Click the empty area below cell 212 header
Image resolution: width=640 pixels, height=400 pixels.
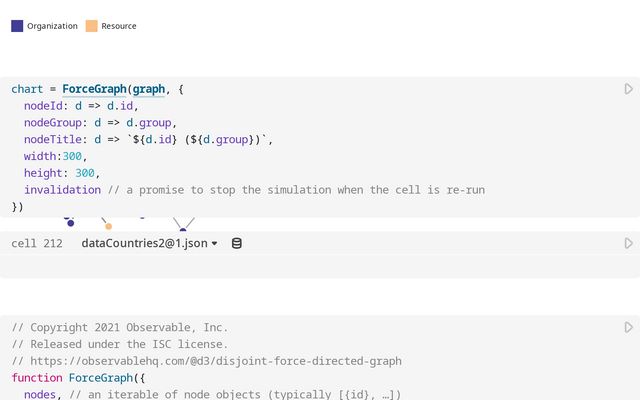tap(320, 266)
